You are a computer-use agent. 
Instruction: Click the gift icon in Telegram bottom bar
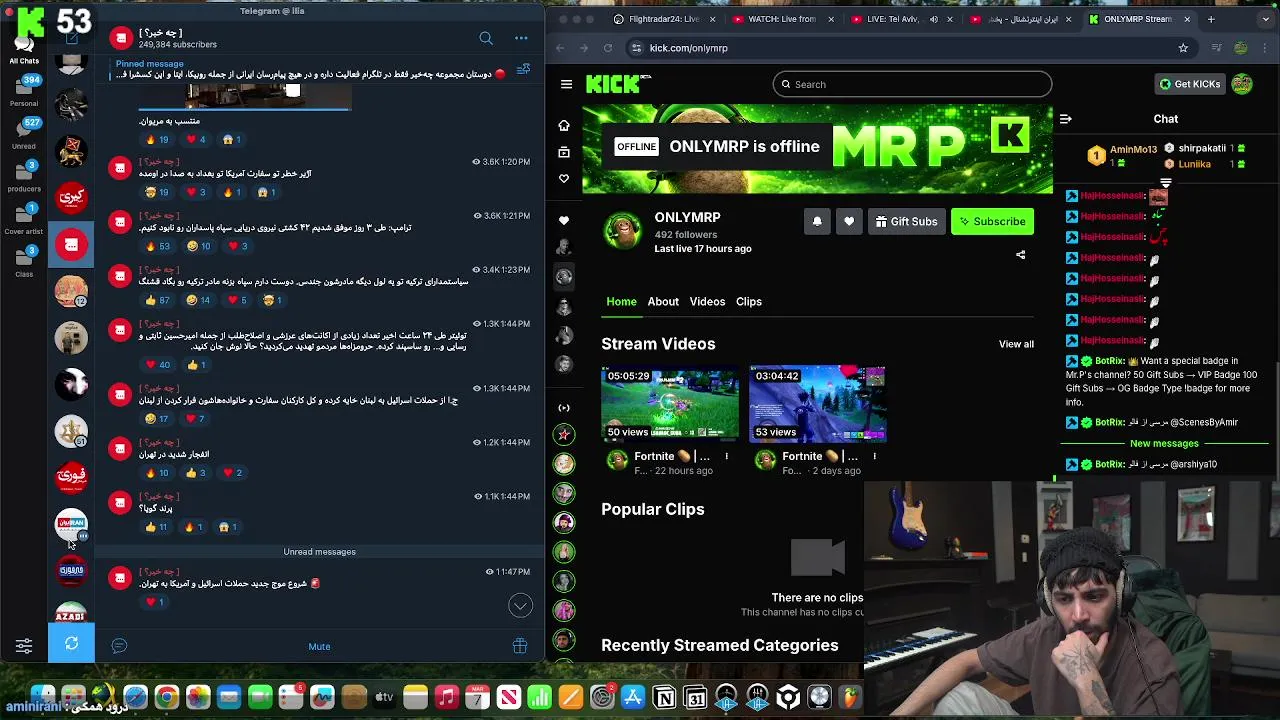[x=520, y=646]
